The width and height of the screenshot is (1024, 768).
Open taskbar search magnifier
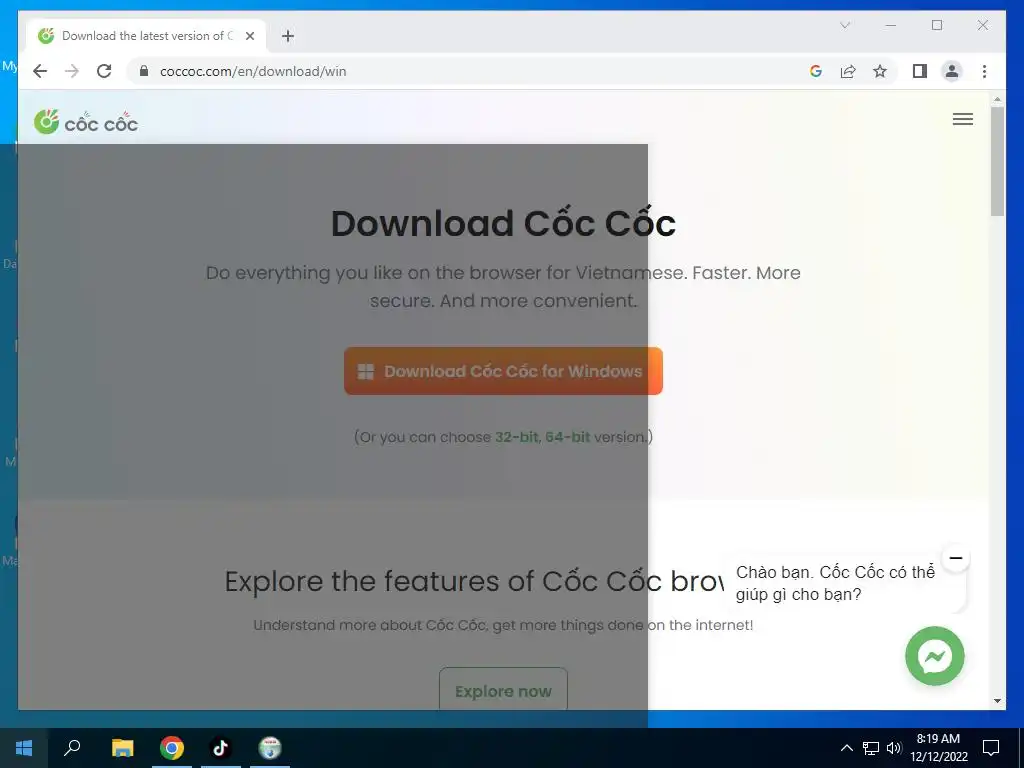[x=72, y=748]
